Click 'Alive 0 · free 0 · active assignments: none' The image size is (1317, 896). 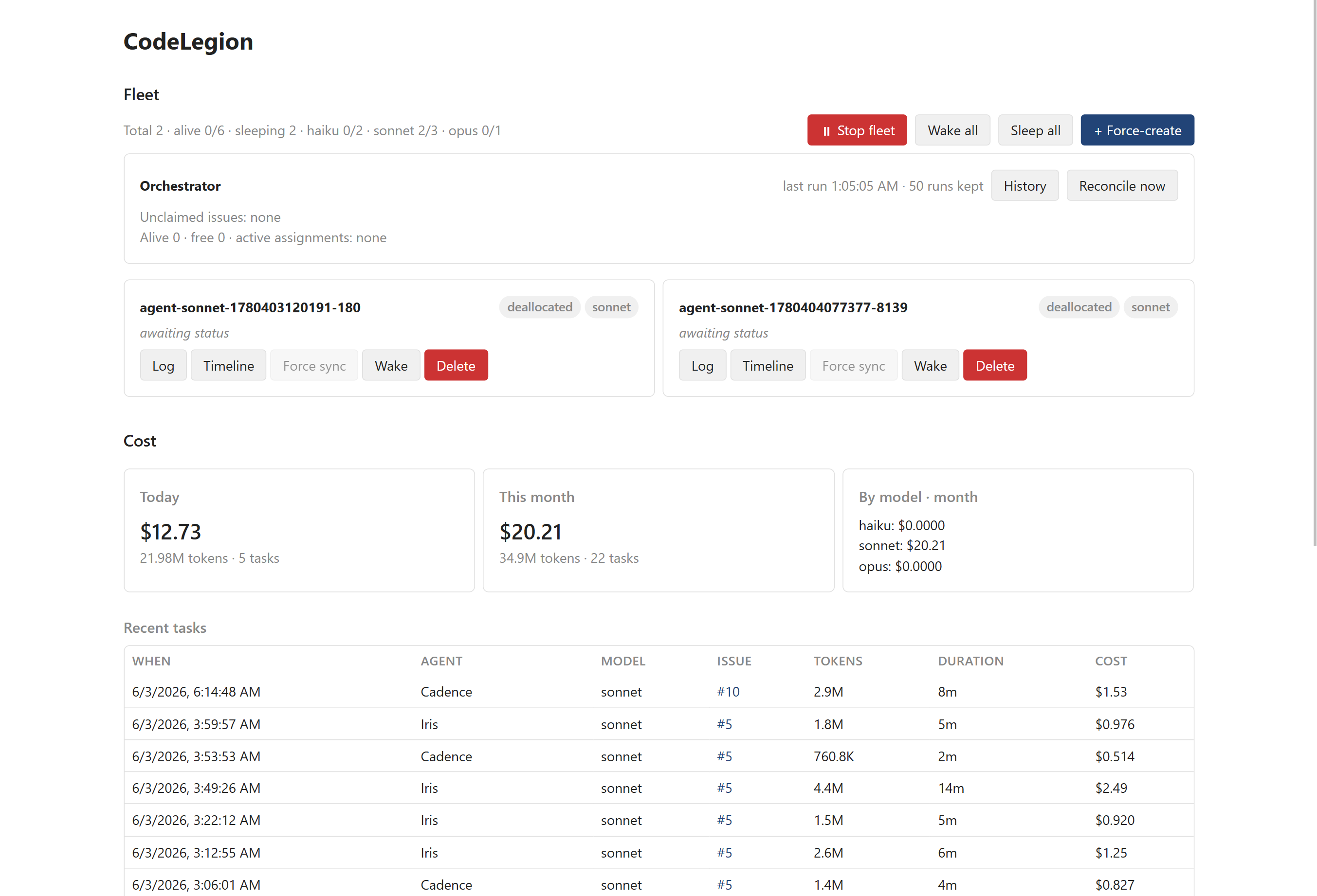tap(263, 237)
